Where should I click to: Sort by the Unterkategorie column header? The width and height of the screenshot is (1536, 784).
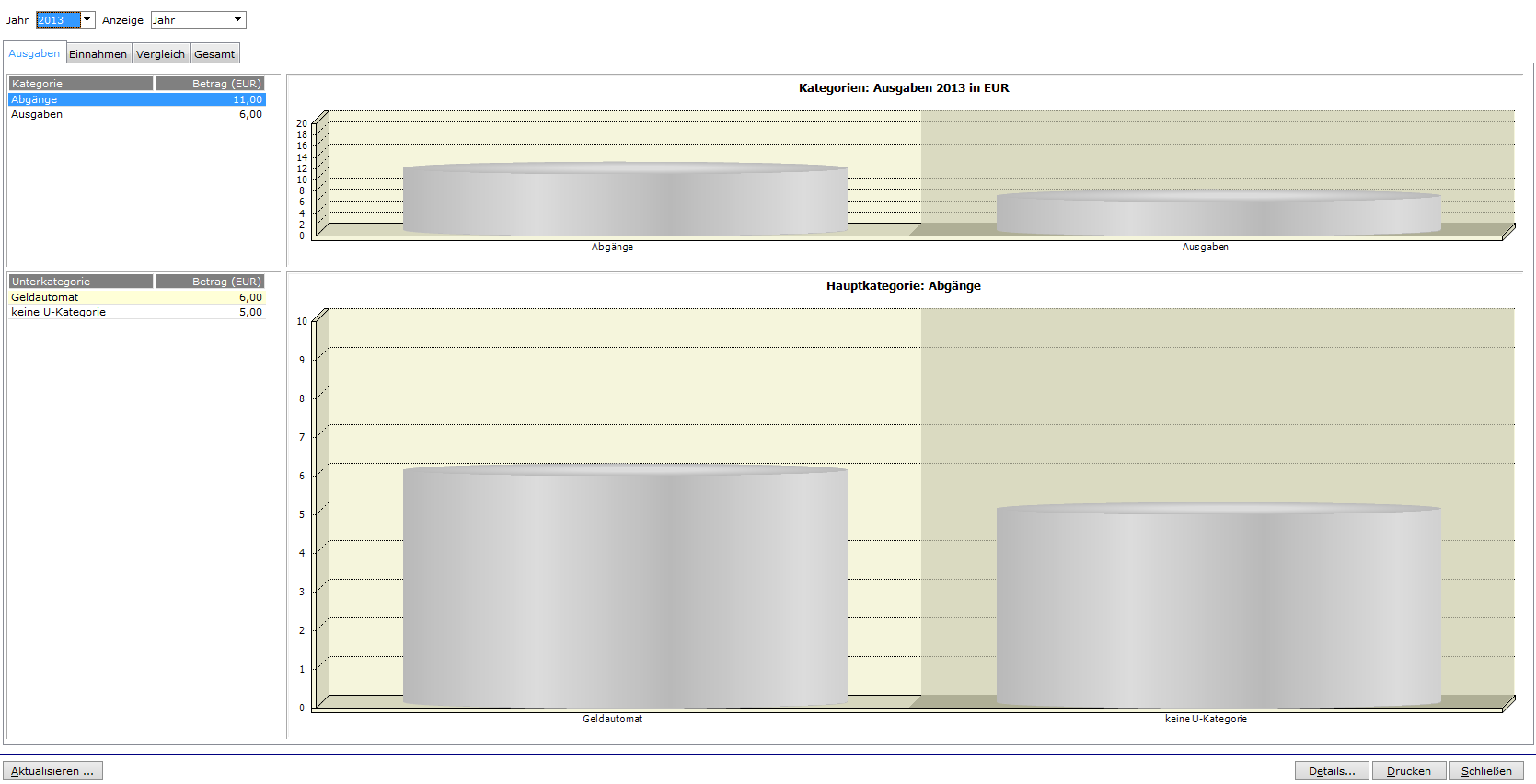[x=81, y=282]
